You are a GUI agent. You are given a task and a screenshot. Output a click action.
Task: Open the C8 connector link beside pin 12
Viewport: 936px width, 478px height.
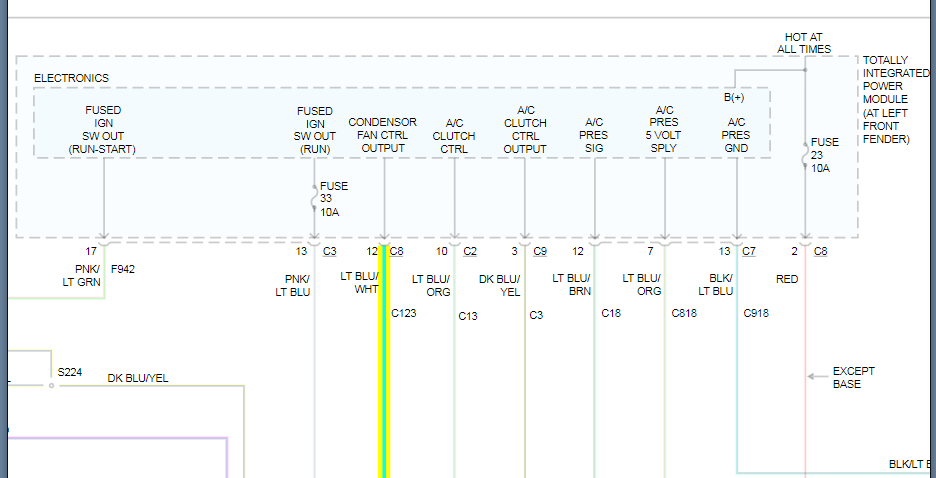[x=396, y=252]
